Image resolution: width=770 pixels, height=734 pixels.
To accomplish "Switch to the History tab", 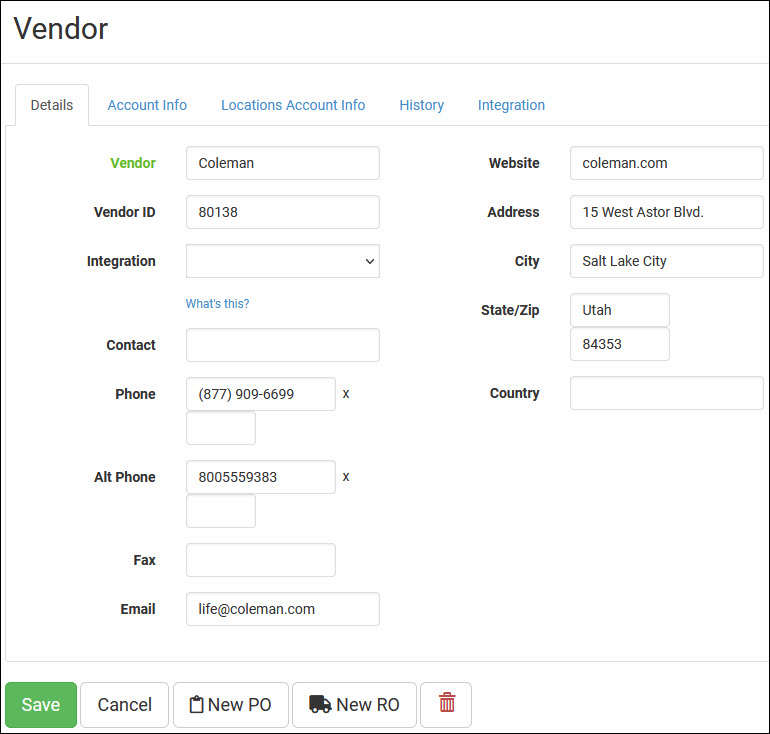I will point(421,105).
